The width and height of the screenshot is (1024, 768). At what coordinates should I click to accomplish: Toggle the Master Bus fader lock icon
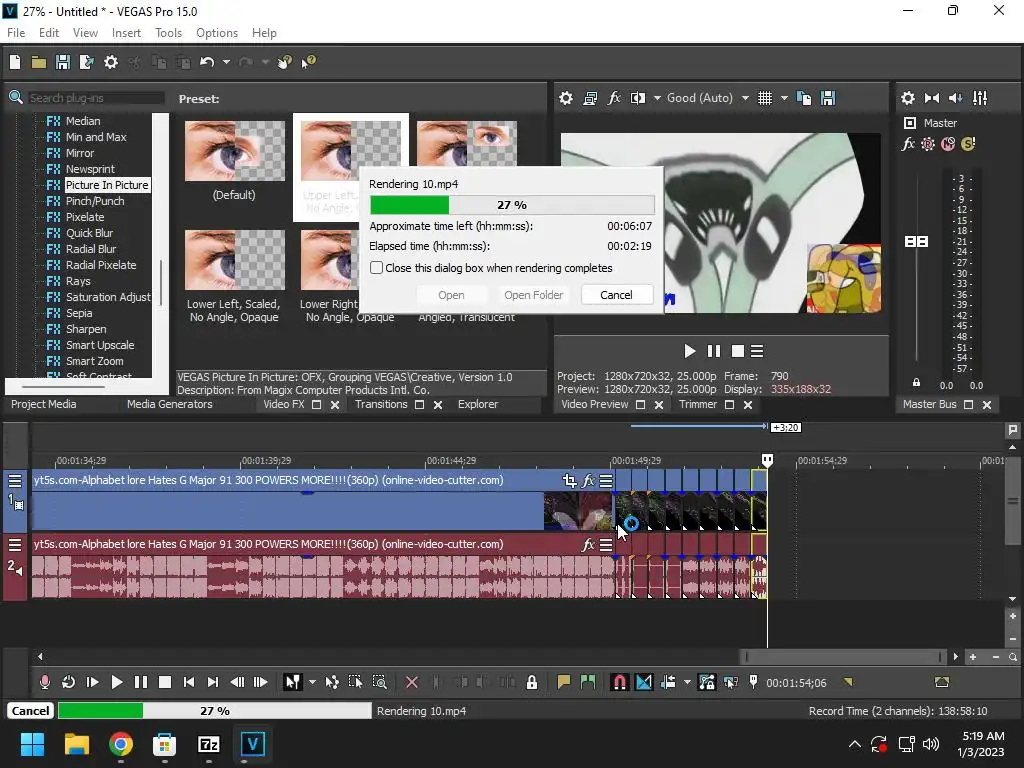tap(916, 383)
